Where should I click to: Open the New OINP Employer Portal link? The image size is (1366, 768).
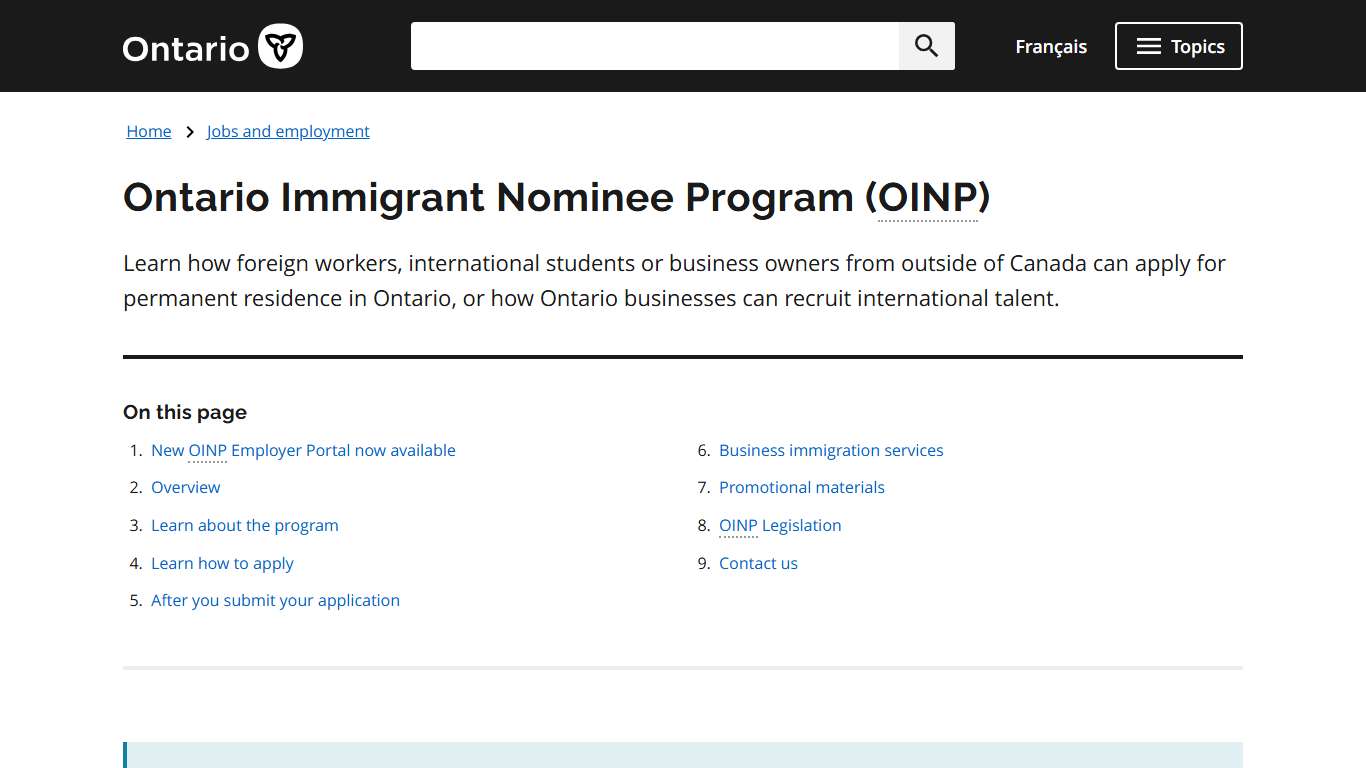tap(303, 450)
